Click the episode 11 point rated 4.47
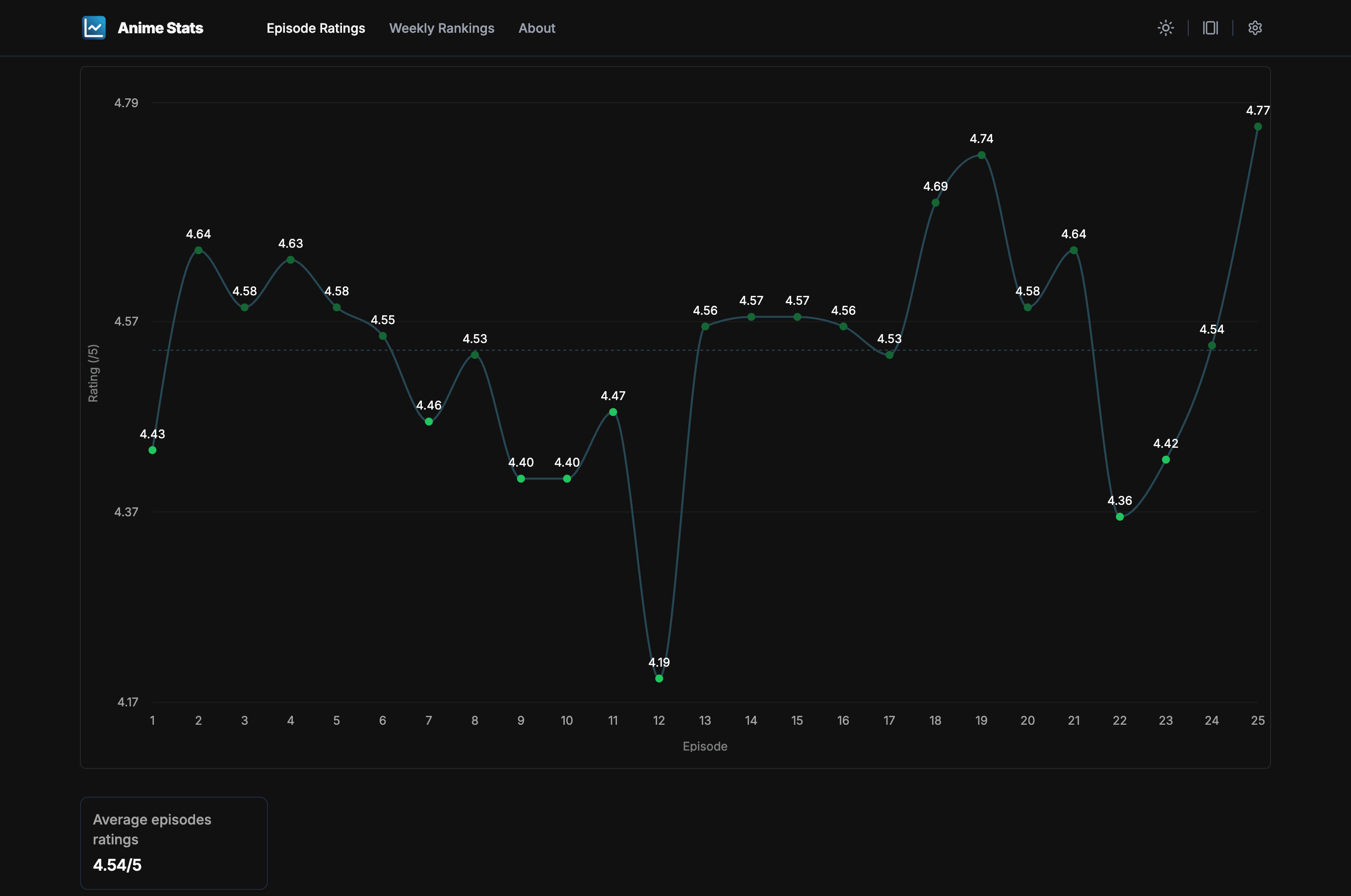Screen dimensions: 1351x896 612,412
